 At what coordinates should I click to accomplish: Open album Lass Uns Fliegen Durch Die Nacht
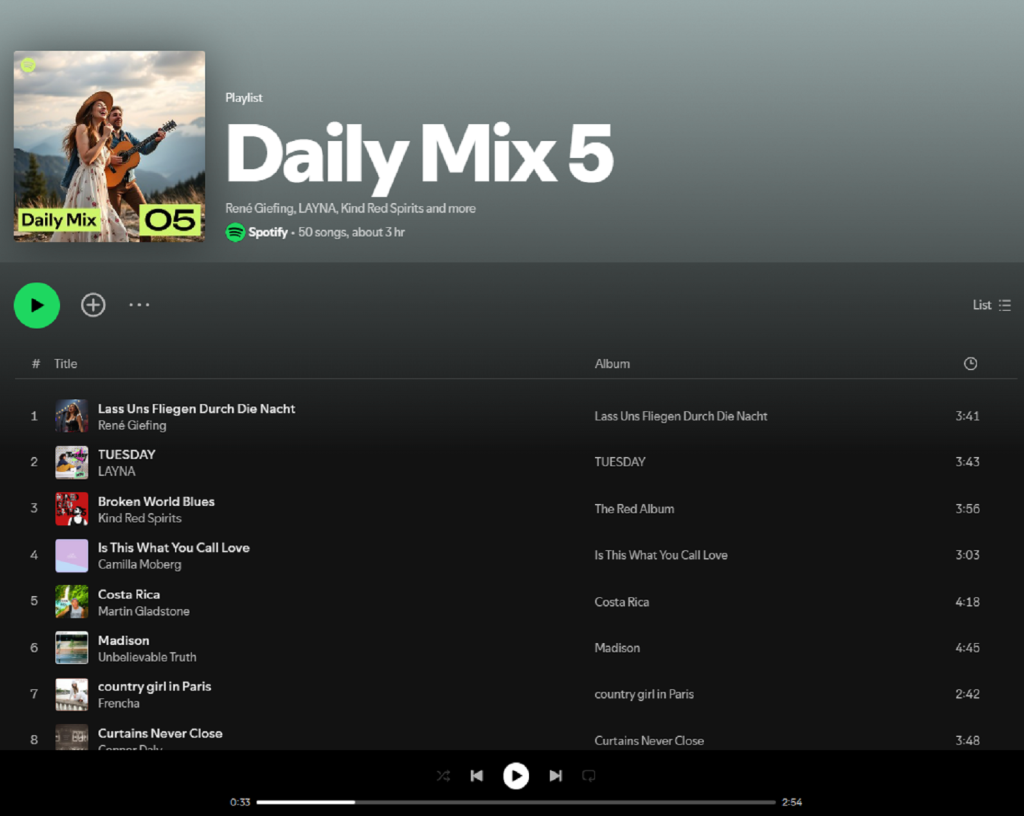[x=680, y=416]
